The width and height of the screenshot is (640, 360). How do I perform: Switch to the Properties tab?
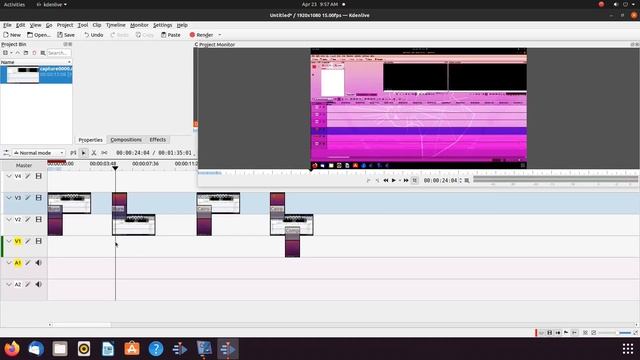tap(91, 140)
